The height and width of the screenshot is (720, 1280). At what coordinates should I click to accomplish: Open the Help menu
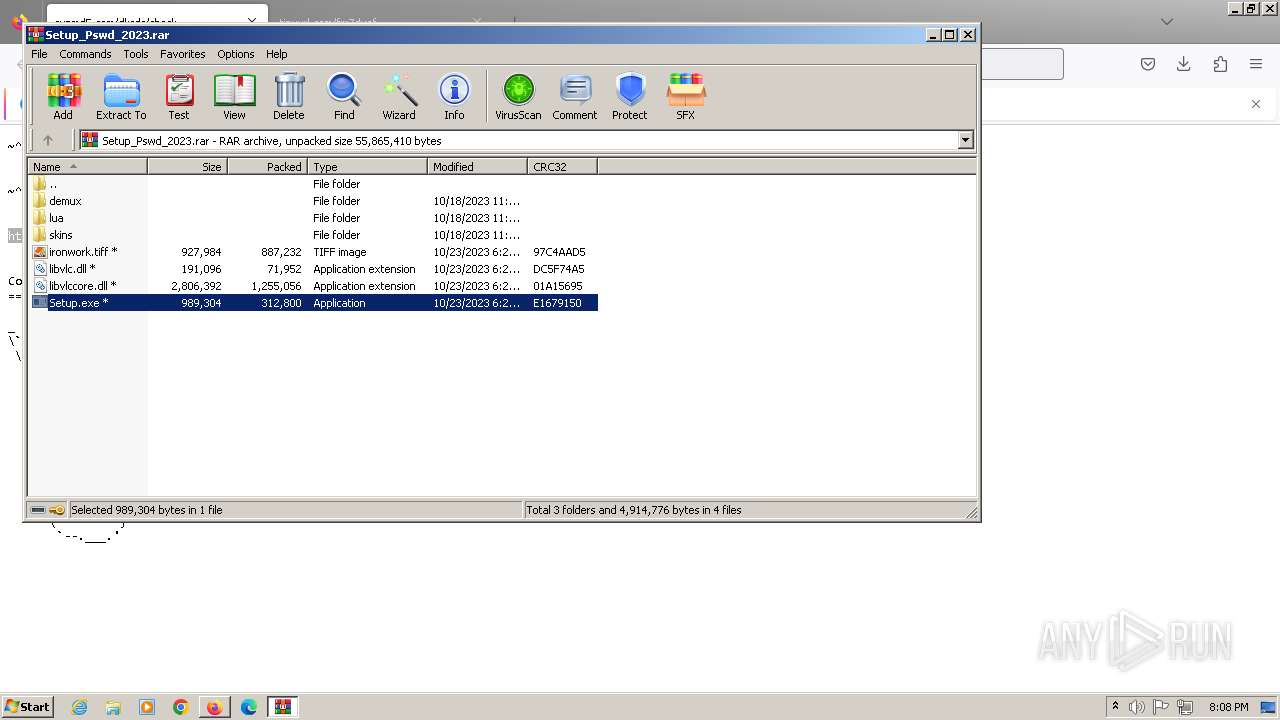point(277,54)
